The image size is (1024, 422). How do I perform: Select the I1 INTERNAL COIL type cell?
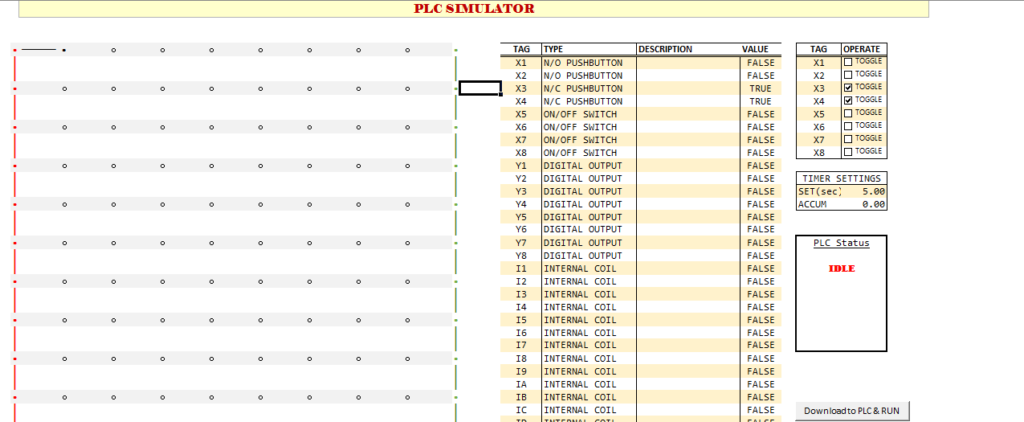pos(588,268)
